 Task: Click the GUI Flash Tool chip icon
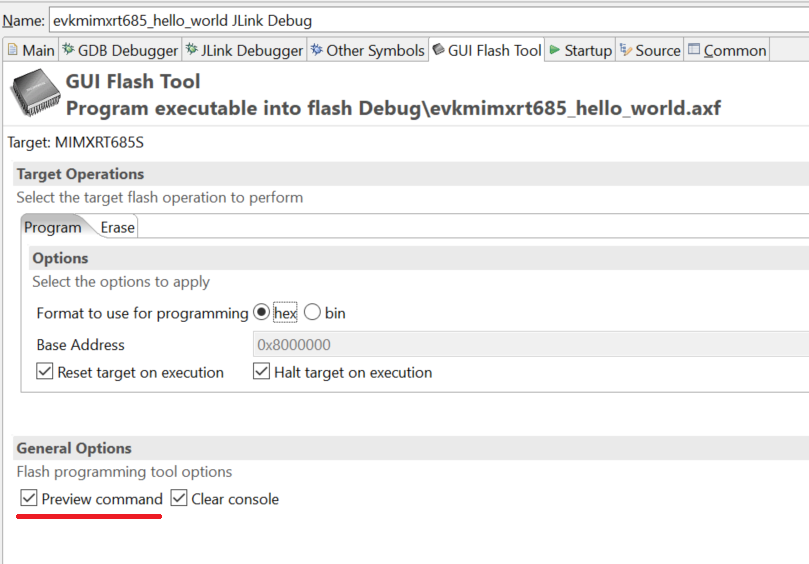point(438,50)
